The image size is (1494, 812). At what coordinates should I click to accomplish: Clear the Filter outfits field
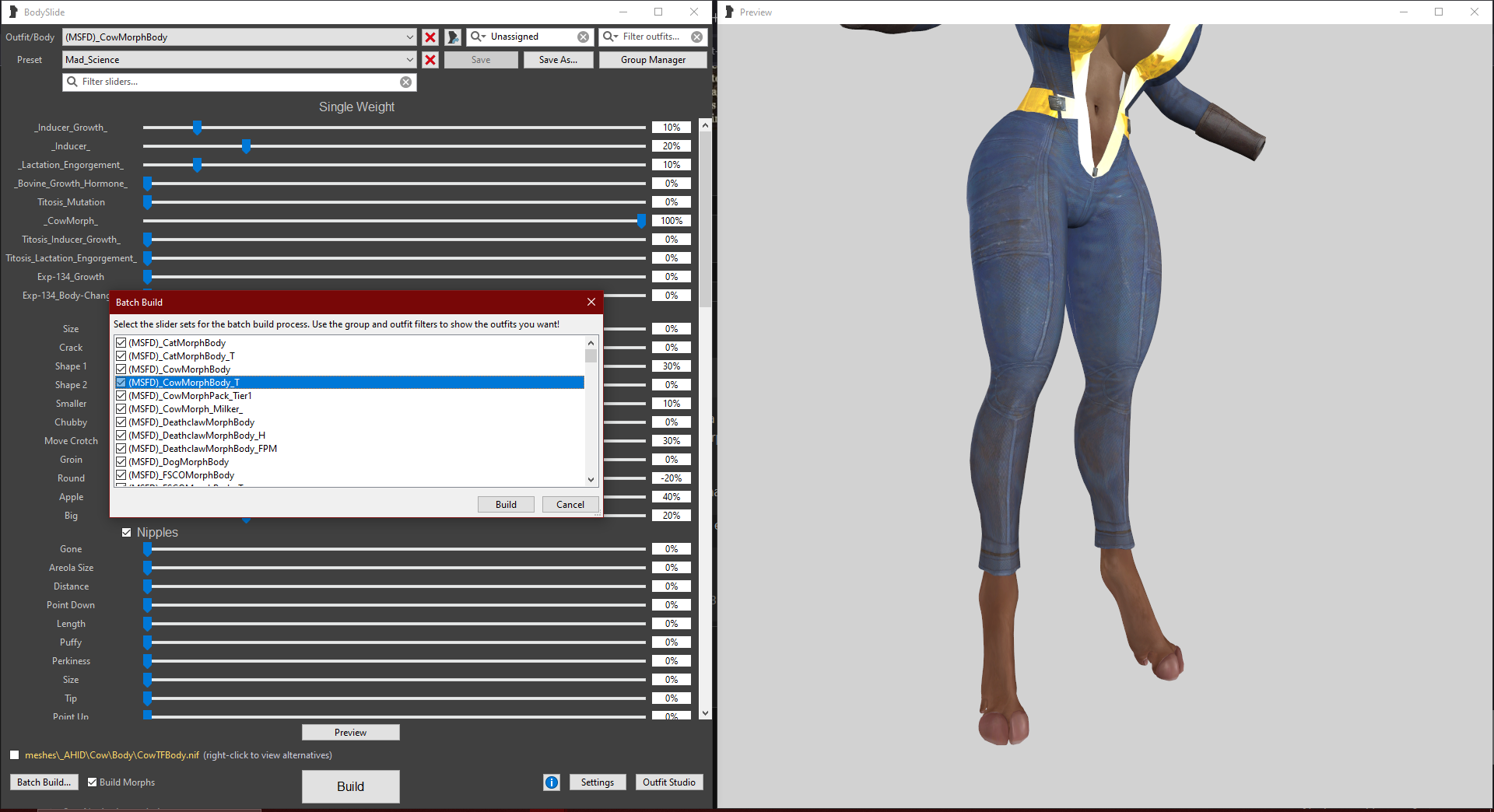coord(696,37)
